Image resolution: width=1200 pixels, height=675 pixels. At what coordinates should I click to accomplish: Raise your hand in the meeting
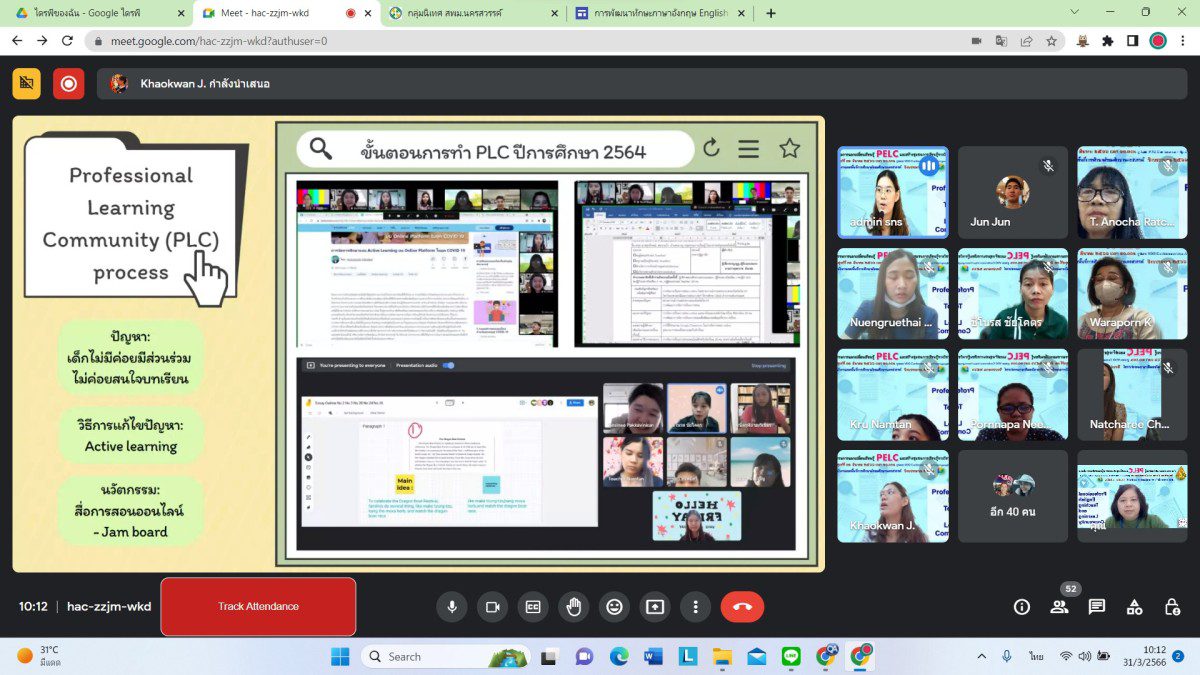coord(573,606)
